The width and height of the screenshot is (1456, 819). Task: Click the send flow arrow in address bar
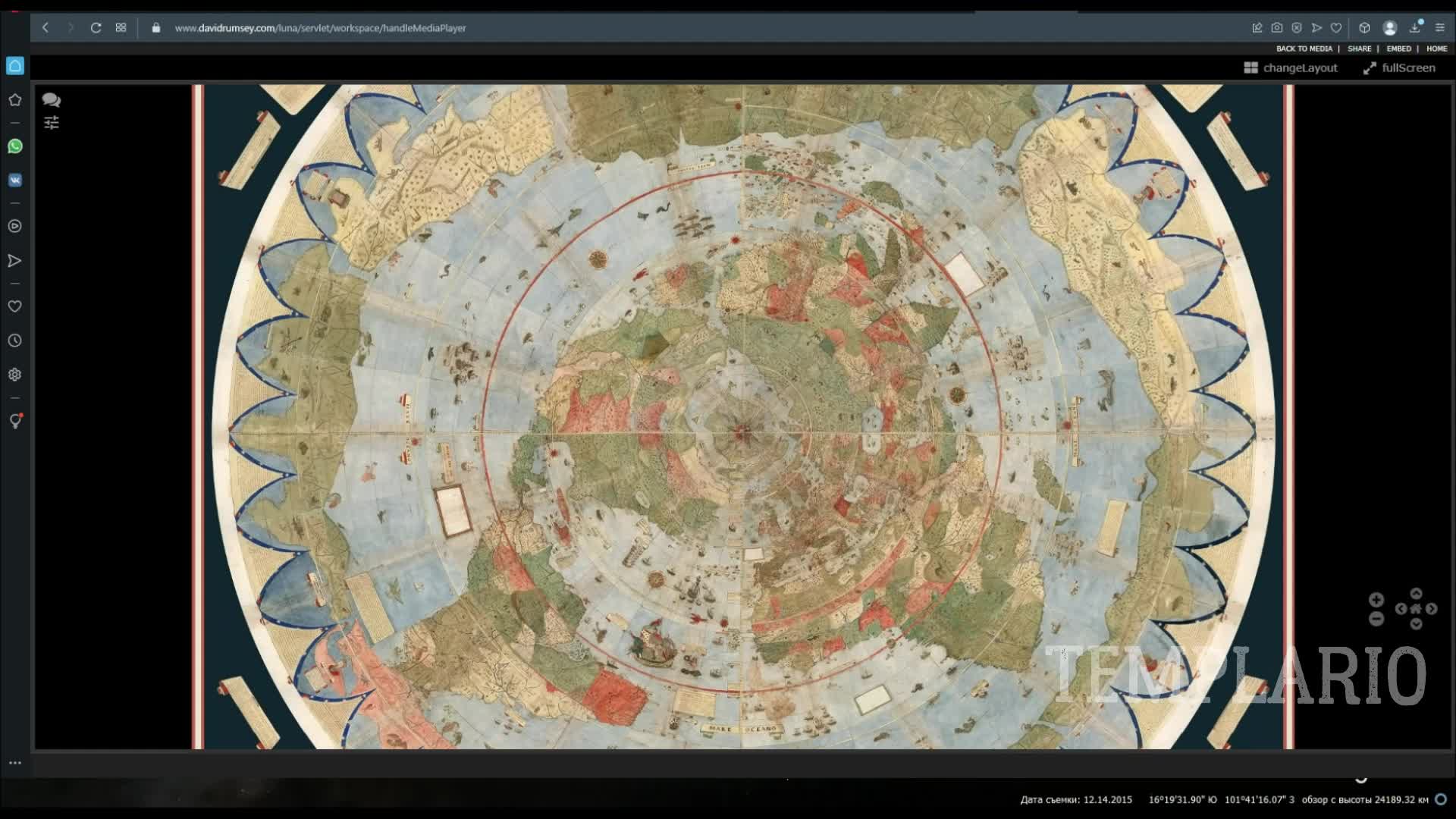1316,28
